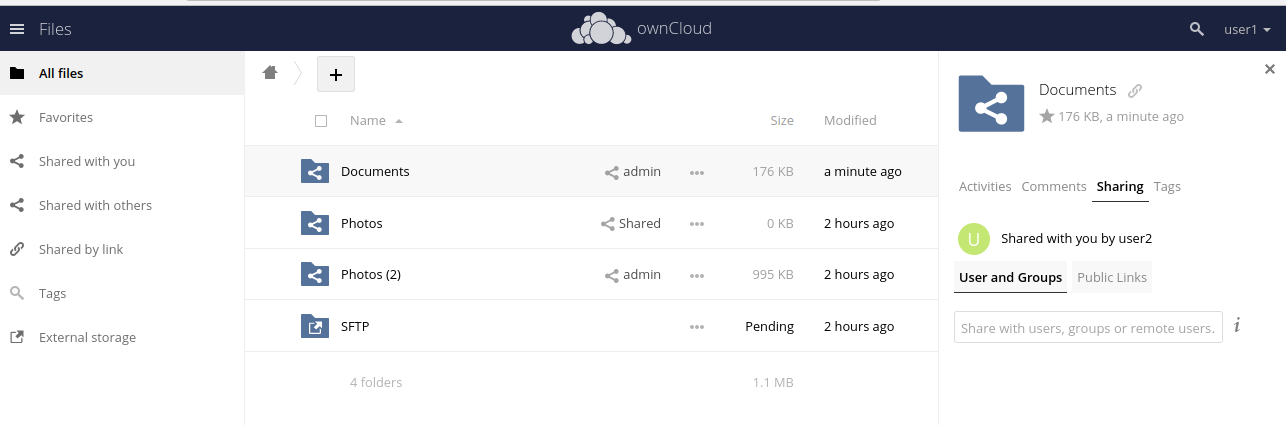Toggle the select-all files checkbox

coord(321,121)
